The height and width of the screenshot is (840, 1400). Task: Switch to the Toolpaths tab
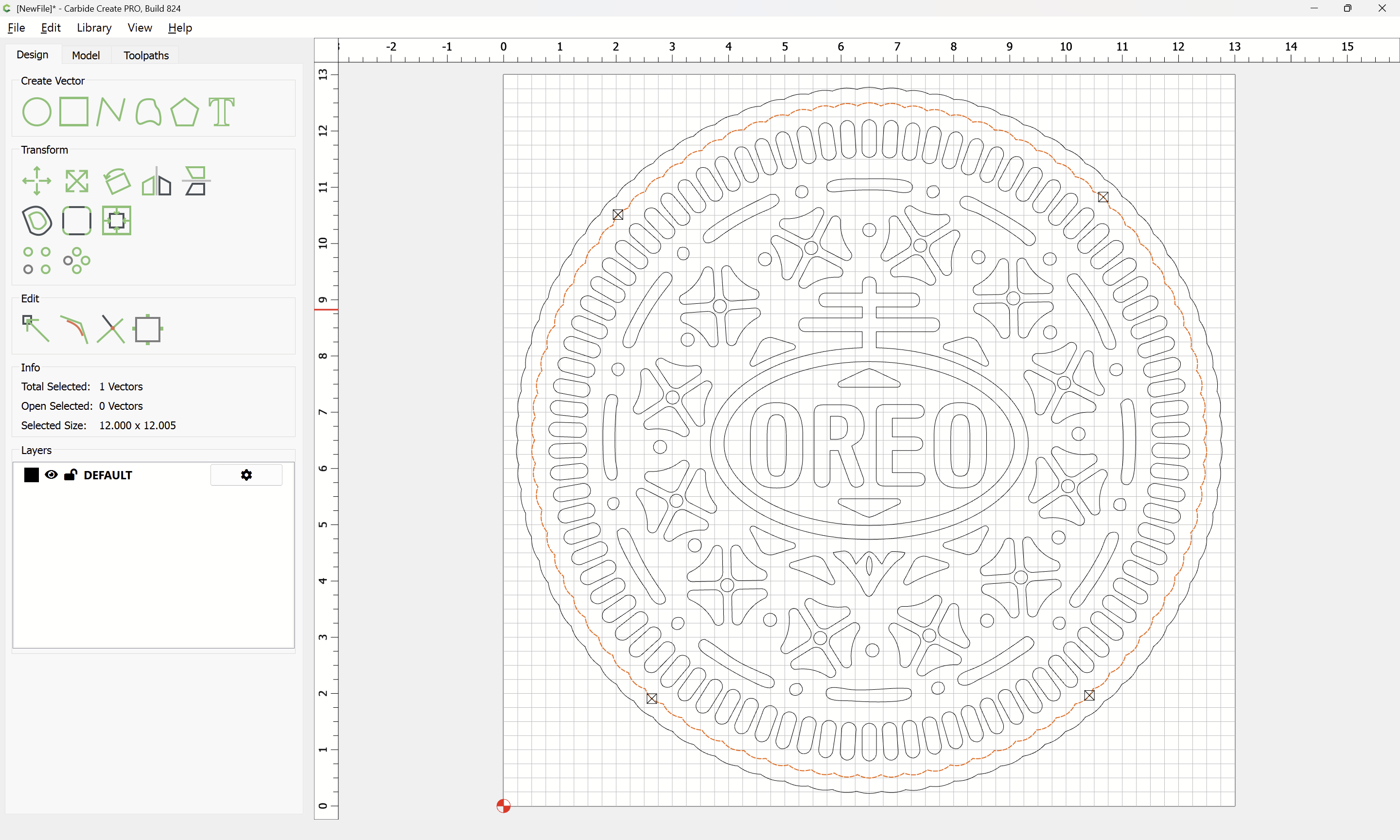pos(146,55)
